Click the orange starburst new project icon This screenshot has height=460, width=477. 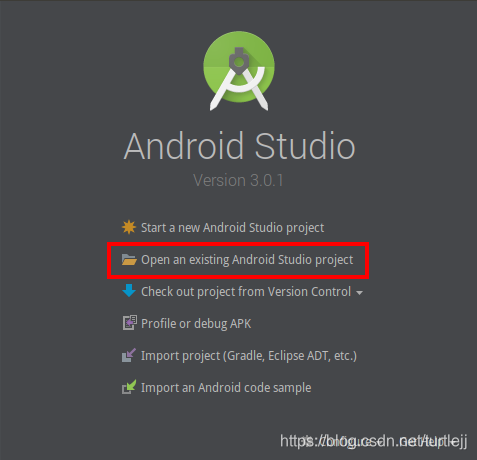129,227
